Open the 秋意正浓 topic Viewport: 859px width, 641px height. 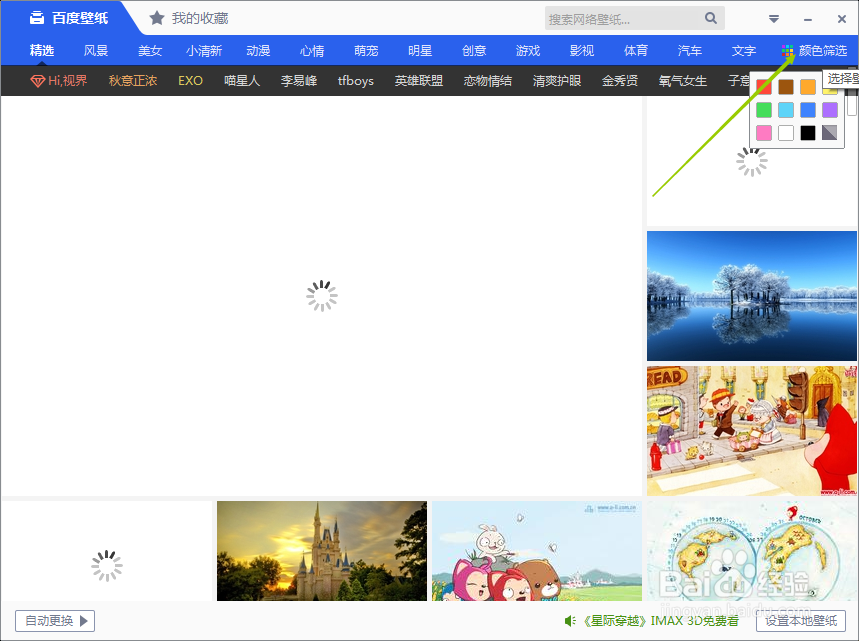pyautogui.click(x=133, y=81)
